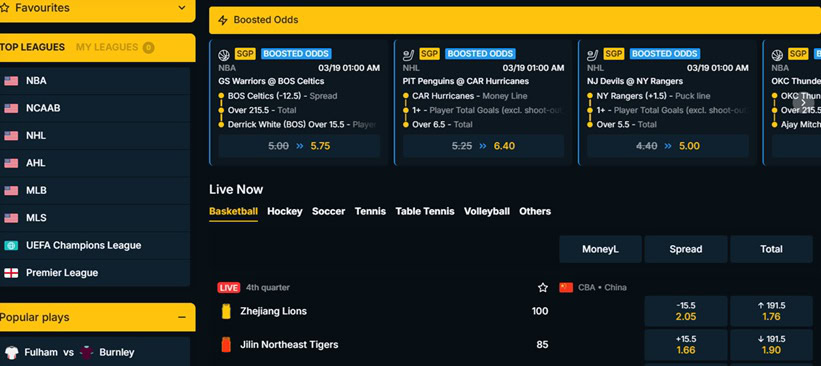Click the US flag beside AHL
The width and height of the screenshot is (821, 366).
pos(11,163)
